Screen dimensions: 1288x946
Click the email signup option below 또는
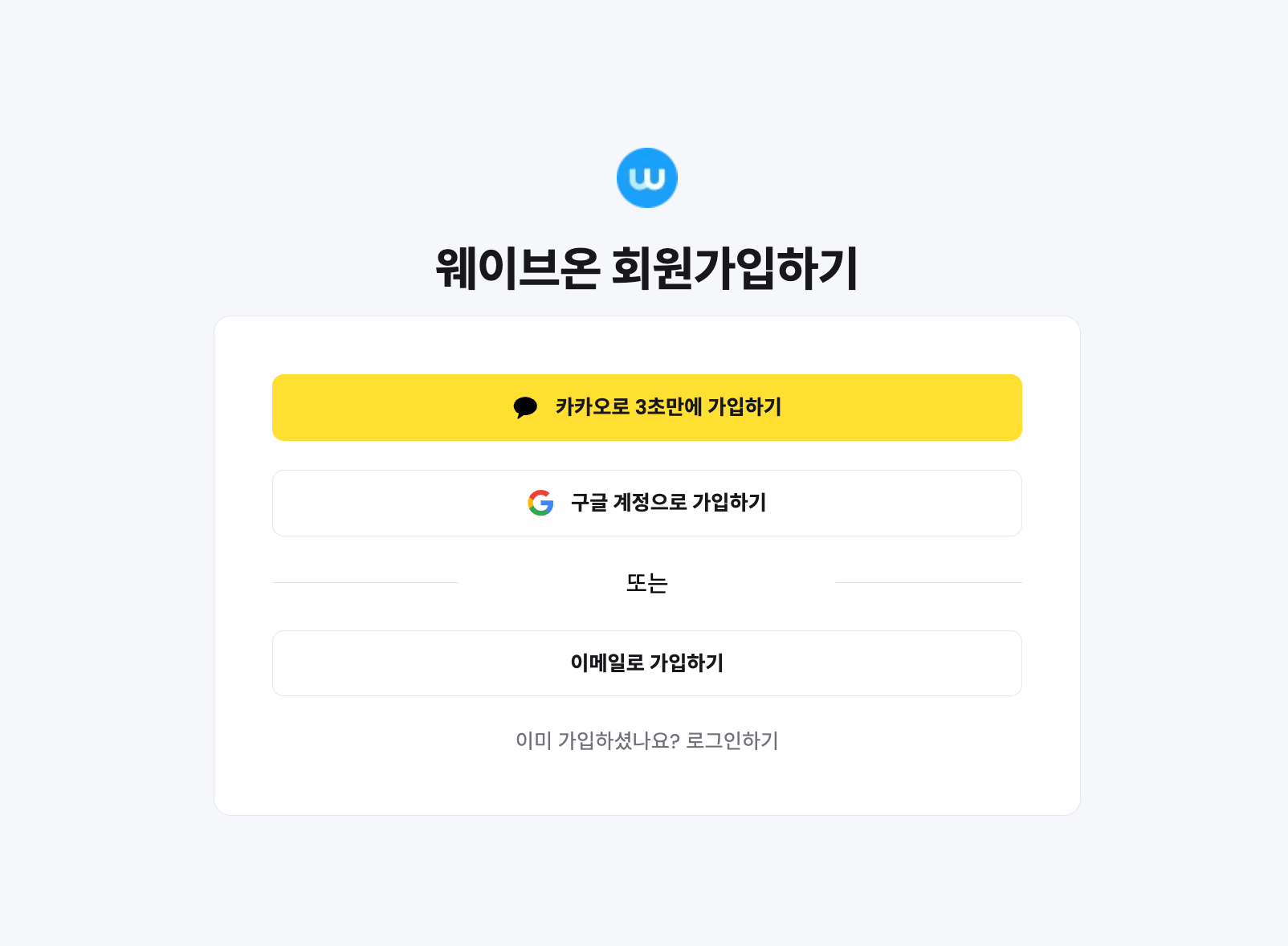coord(646,663)
